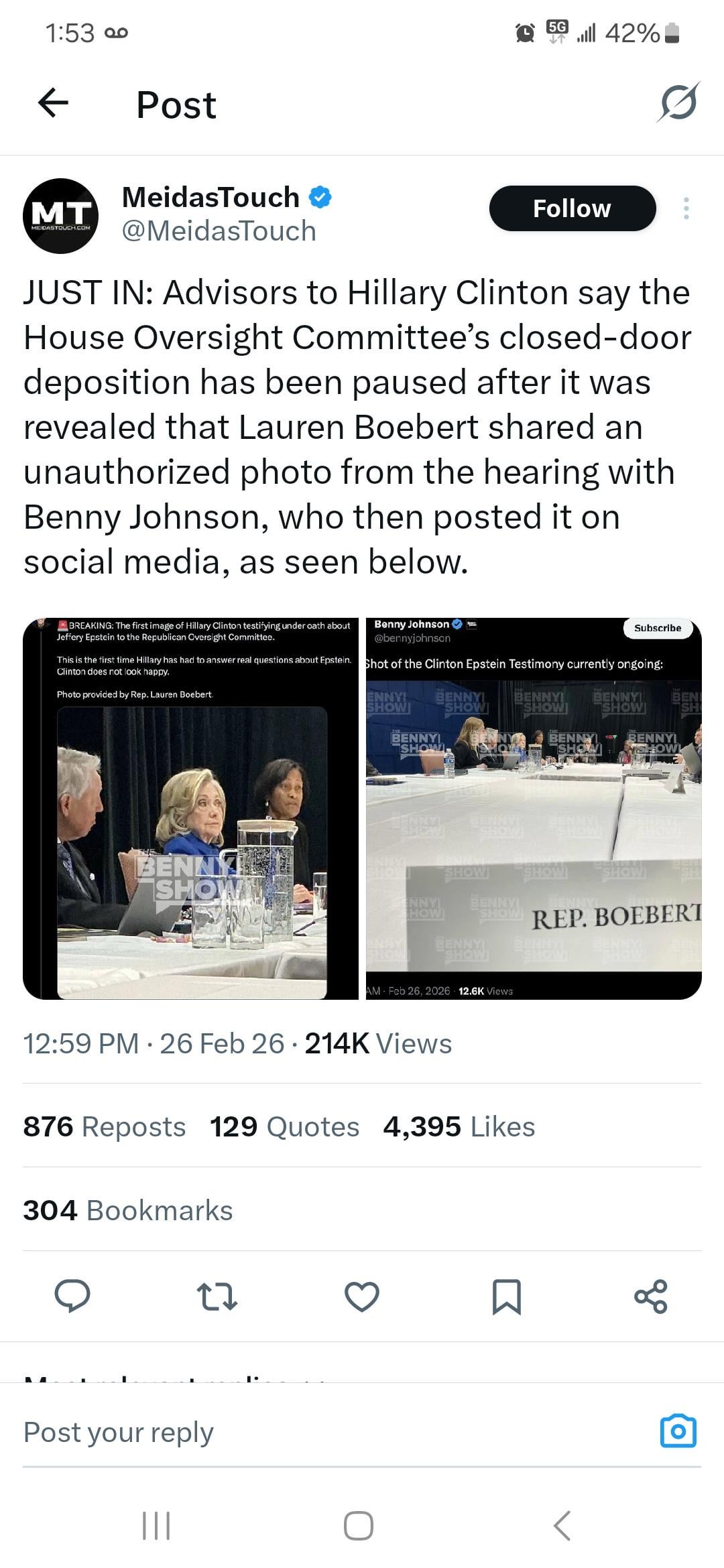View the 4,395 Likes list

[x=459, y=1127]
